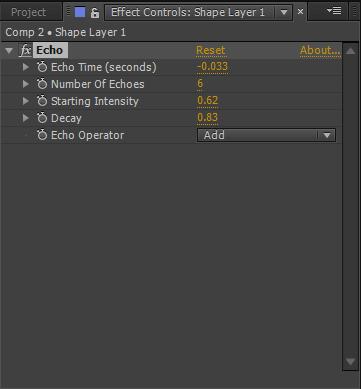Toggle the panel lock icon

pyautogui.click(x=95, y=13)
